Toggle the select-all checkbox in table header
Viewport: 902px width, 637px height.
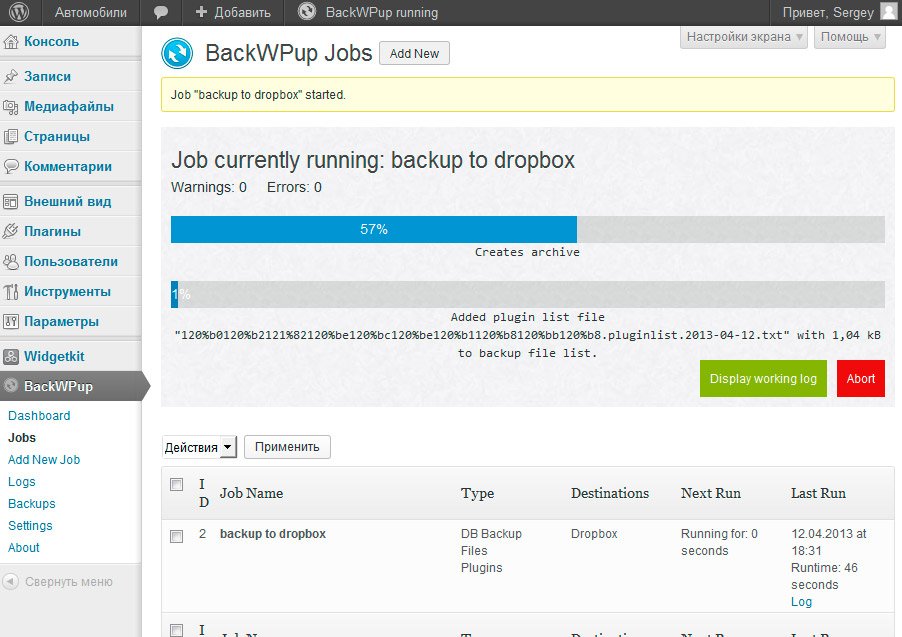pos(177,485)
